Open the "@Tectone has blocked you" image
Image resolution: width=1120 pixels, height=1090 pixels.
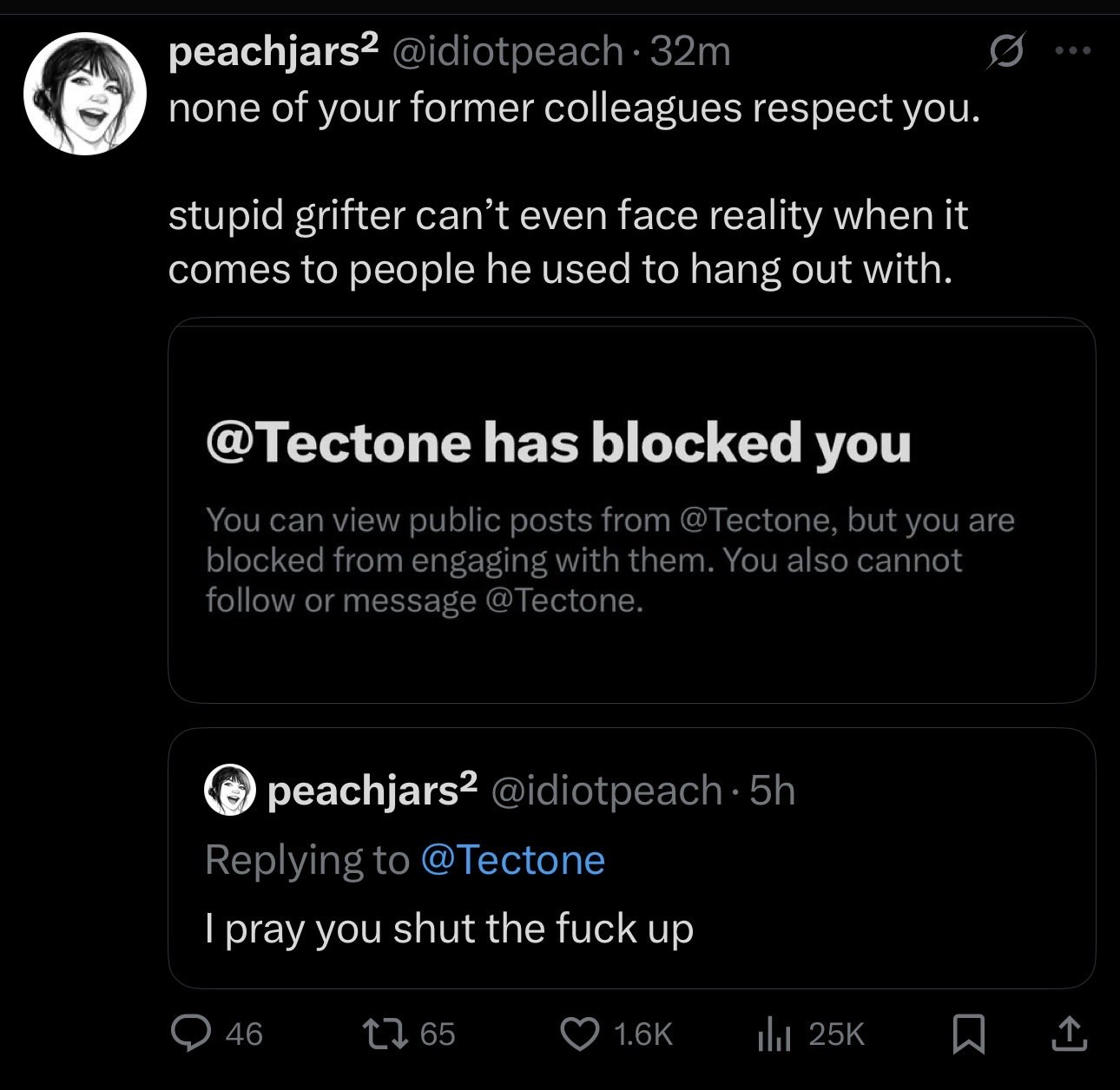(x=631, y=510)
